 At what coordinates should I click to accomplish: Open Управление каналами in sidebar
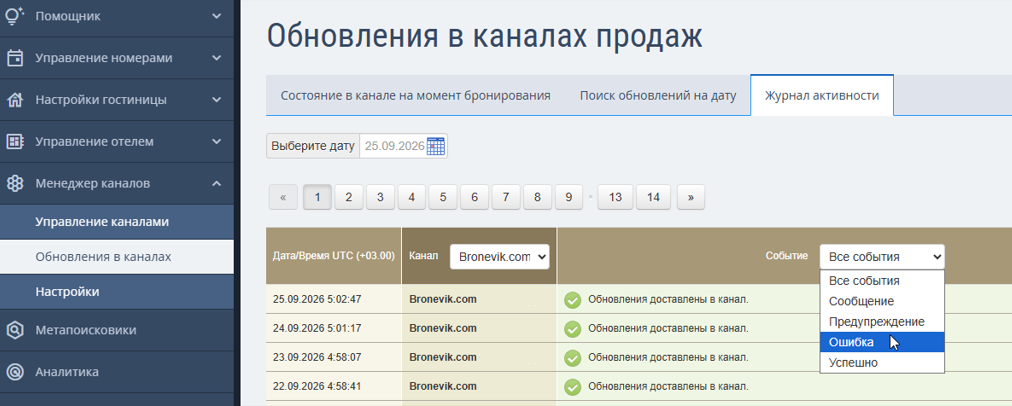tap(117, 222)
